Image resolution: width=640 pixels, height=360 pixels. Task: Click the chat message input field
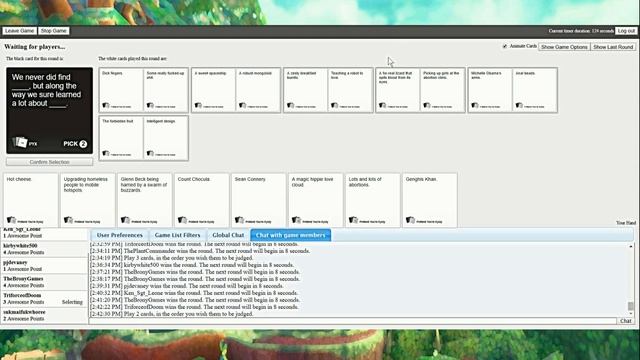click(x=352, y=321)
